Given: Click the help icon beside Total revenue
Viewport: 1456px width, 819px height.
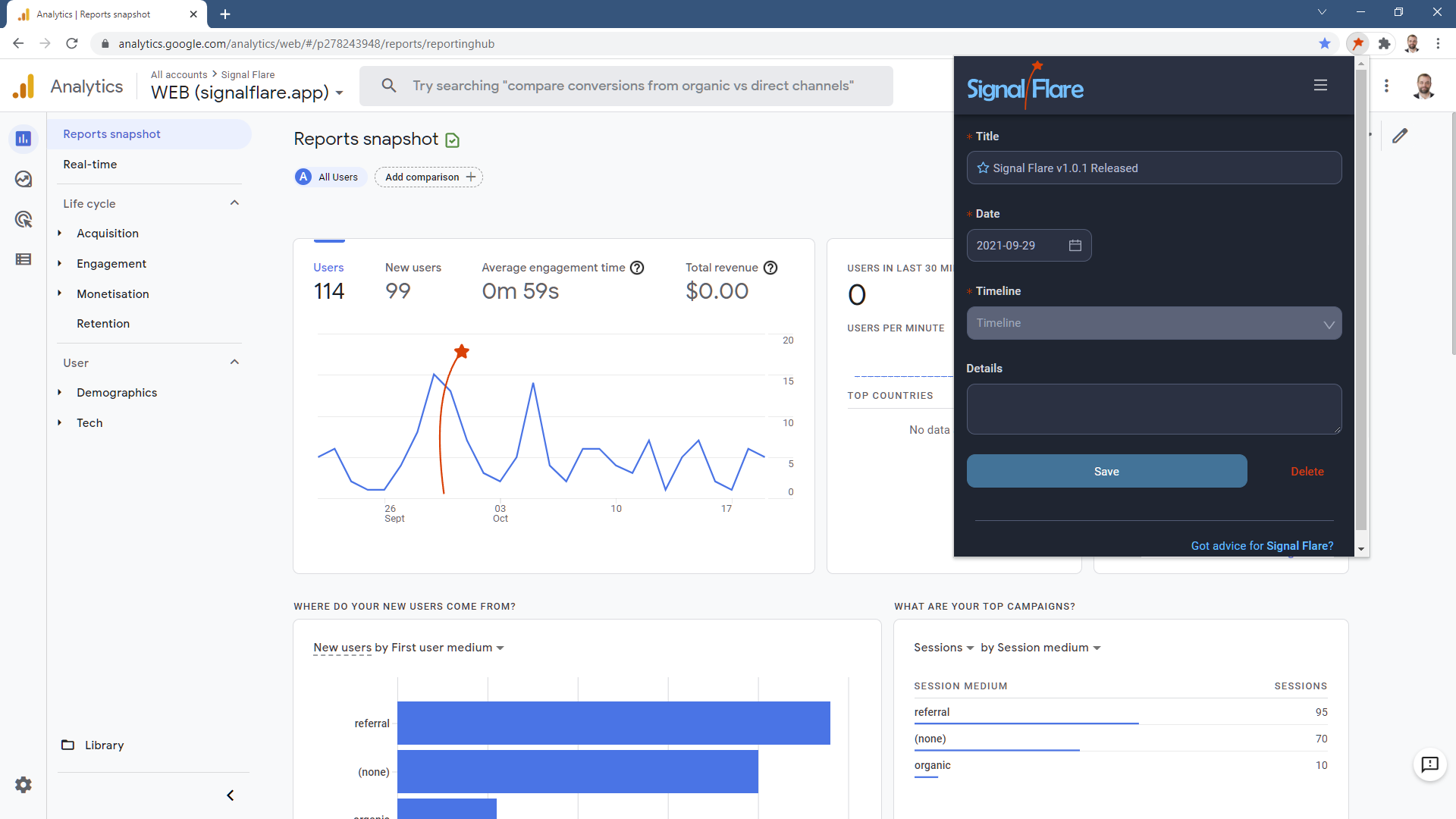Looking at the screenshot, I should [x=770, y=268].
